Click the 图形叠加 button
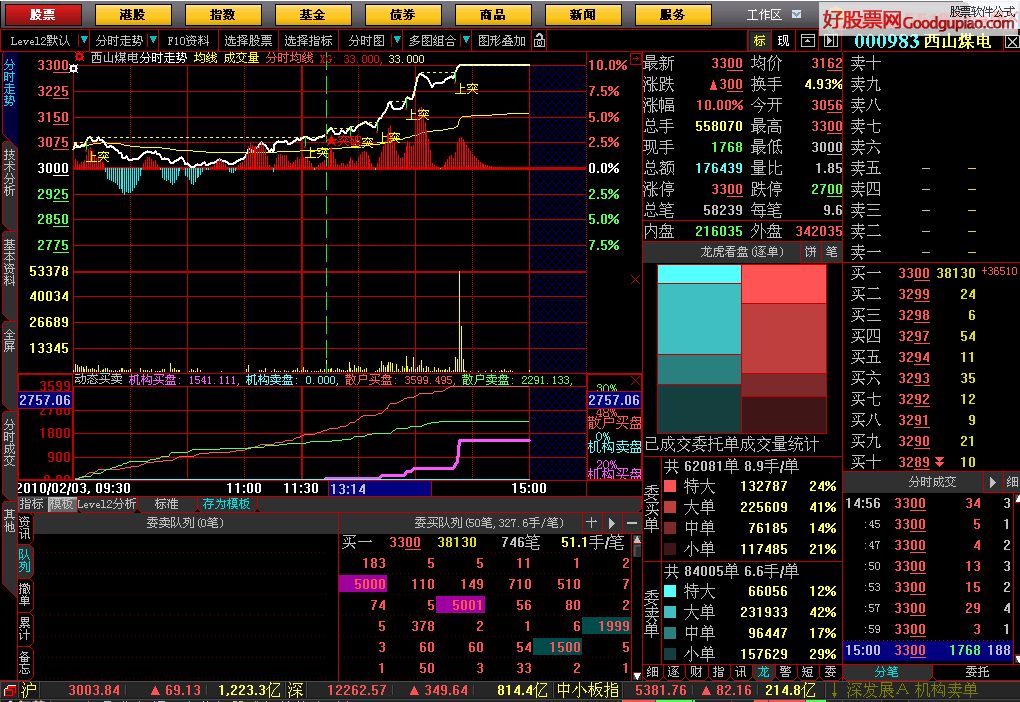The height and width of the screenshot is (702, 1020). pos(502,40)
